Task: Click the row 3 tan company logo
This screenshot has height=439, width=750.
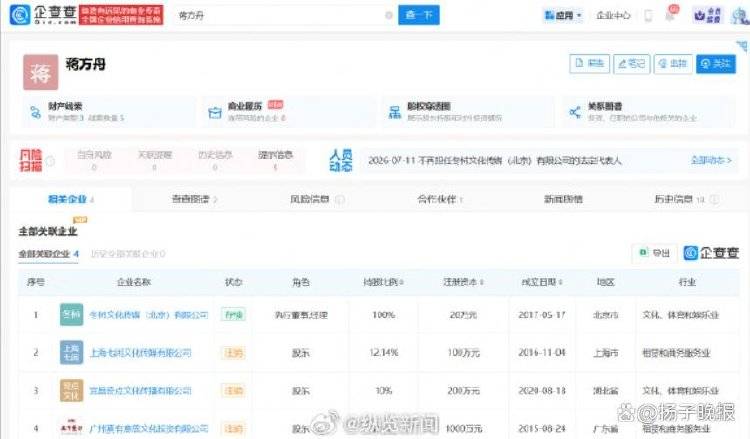Action: pyautogui.click(x=71, y=390)
